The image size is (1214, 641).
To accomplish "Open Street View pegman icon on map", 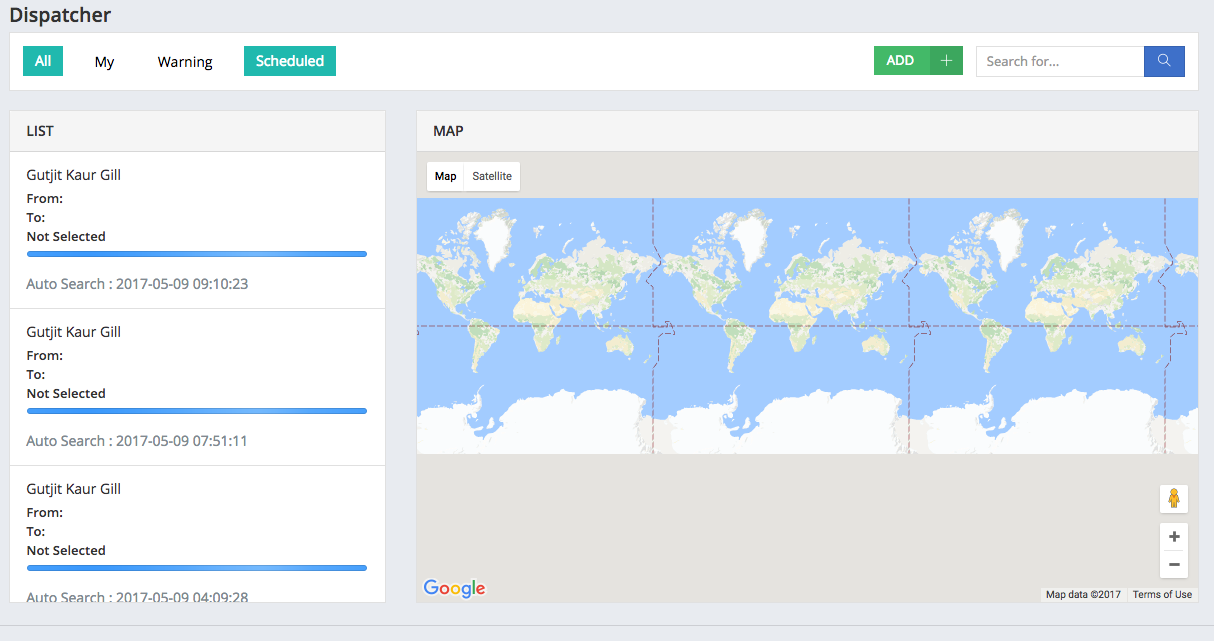I will point(1174,498).
